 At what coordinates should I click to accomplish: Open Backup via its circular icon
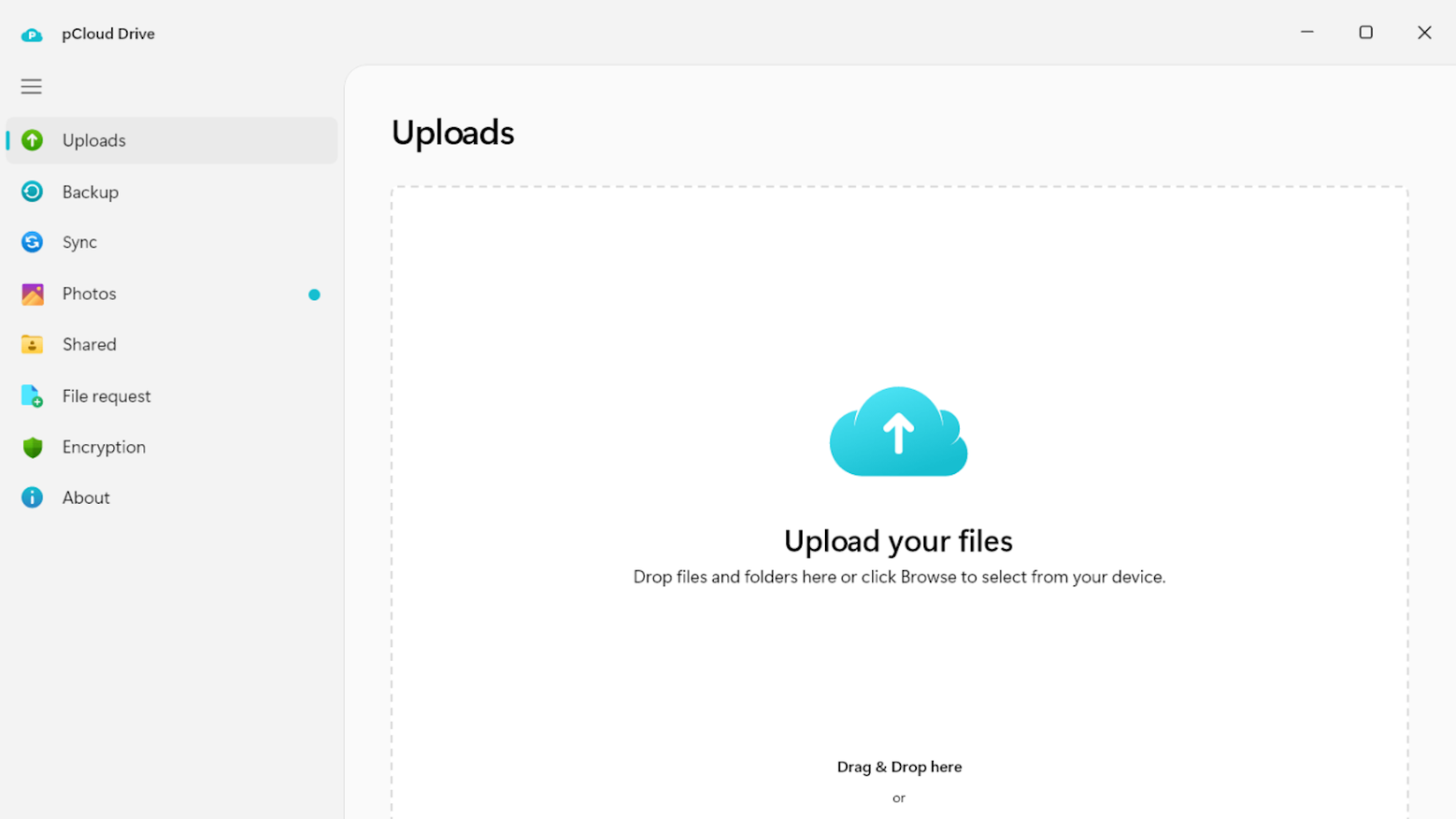32,192
